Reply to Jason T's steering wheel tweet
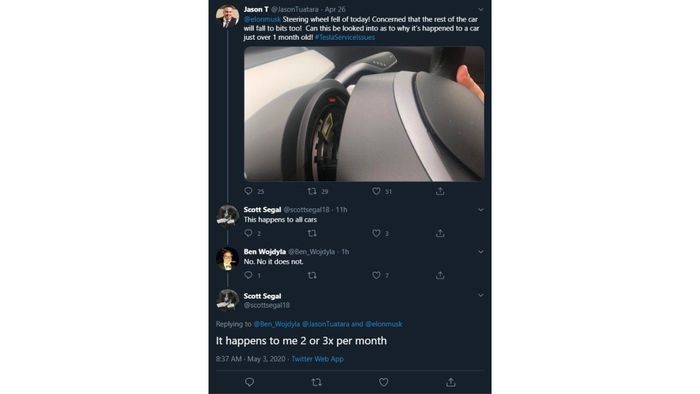 click(x=248, y=191)
